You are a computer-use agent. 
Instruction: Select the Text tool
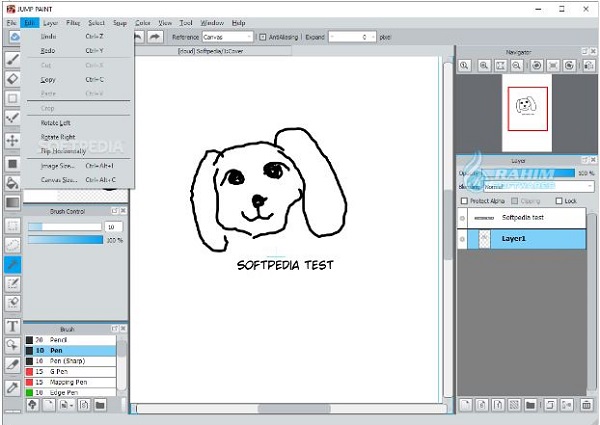point(13,326)
